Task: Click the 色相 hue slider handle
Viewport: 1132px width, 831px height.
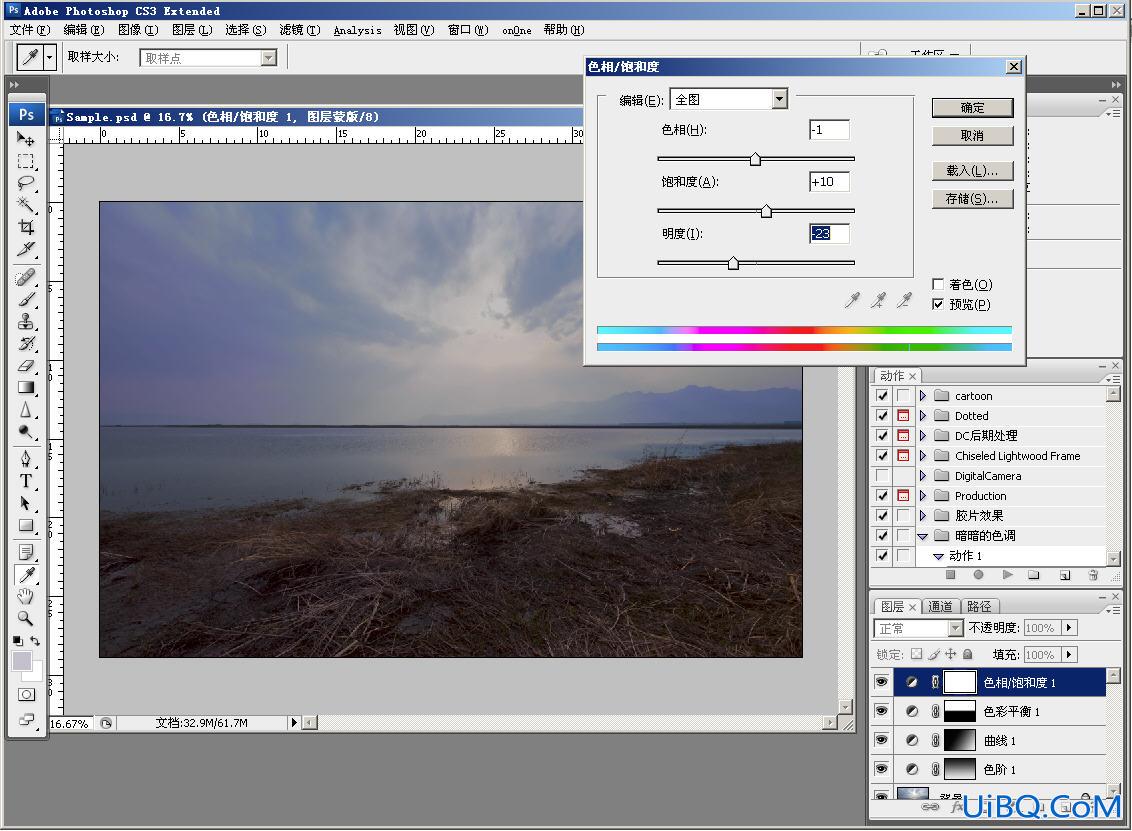Action: tap(755, 160)
